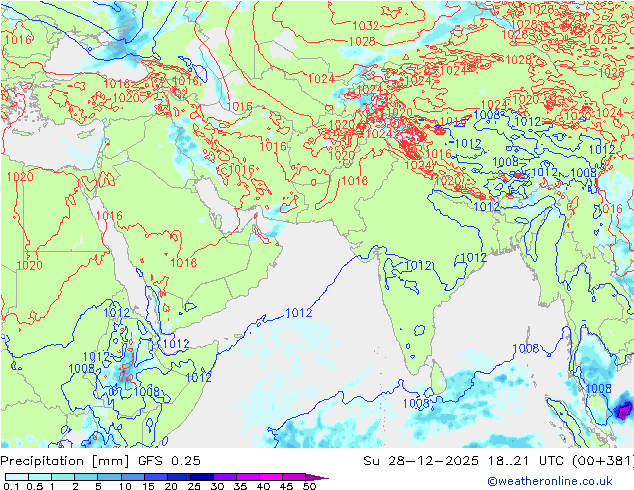Viewport: 634px width, 490px height.
Task: Select the 2–5 mm legend swatch
Action: 86,477
